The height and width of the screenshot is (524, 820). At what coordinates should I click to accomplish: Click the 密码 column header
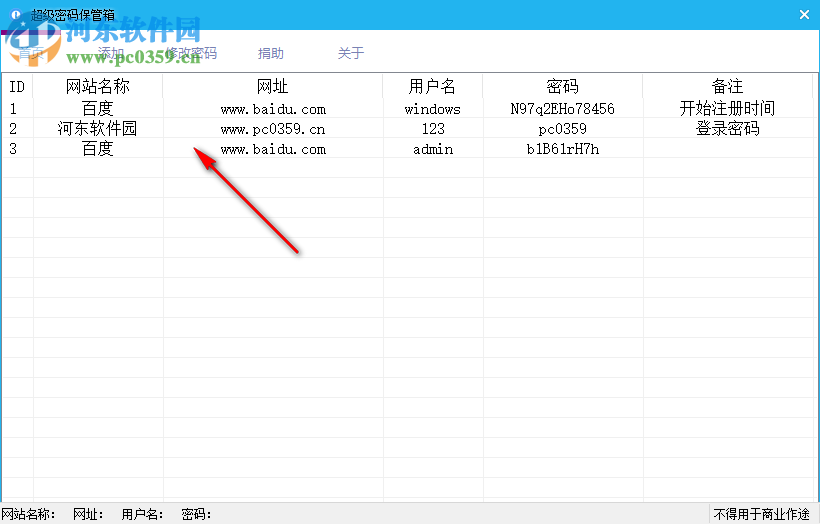click(563, 86)
